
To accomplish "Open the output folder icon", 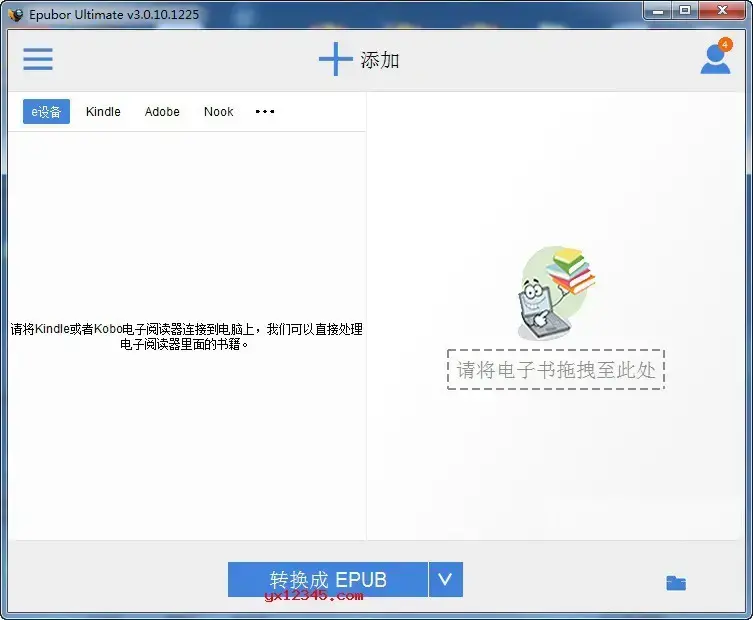I will tap(676, 583).
